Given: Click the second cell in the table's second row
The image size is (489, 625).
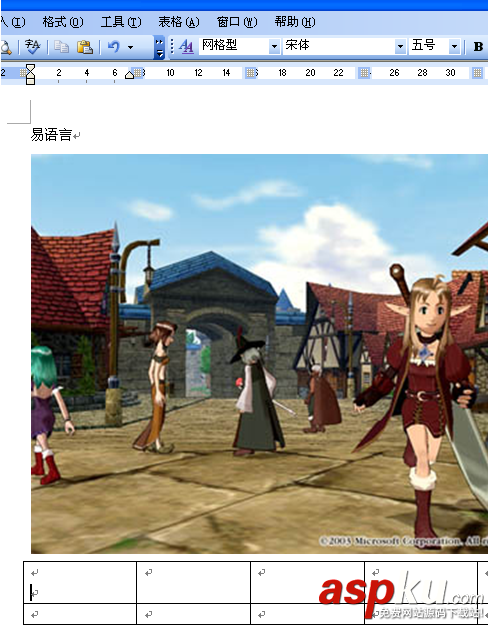Looking at the screenshot, I should (194, 614).
